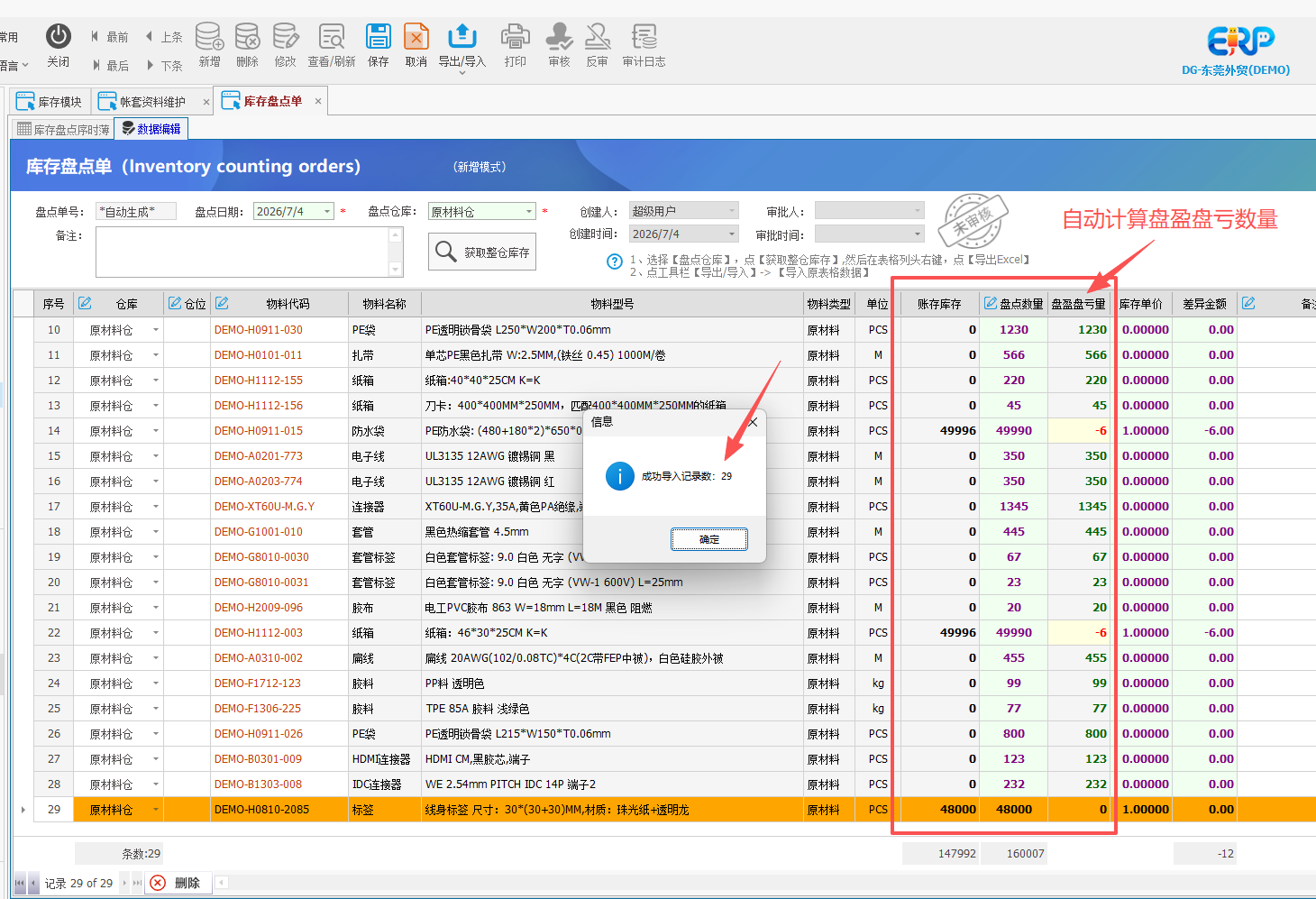Click material code DEMO-H0810-2085
The width and height of the screenshot is (1316, 899).
261,810
